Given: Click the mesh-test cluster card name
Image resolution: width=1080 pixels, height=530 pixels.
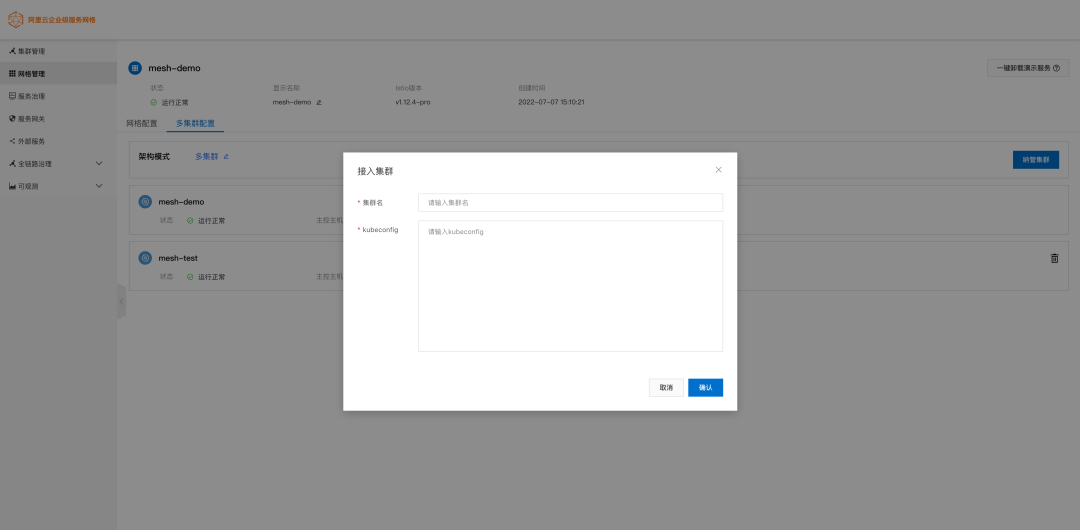Looking at the screenshot, I should pyautogui.click(x=178, y=258).
